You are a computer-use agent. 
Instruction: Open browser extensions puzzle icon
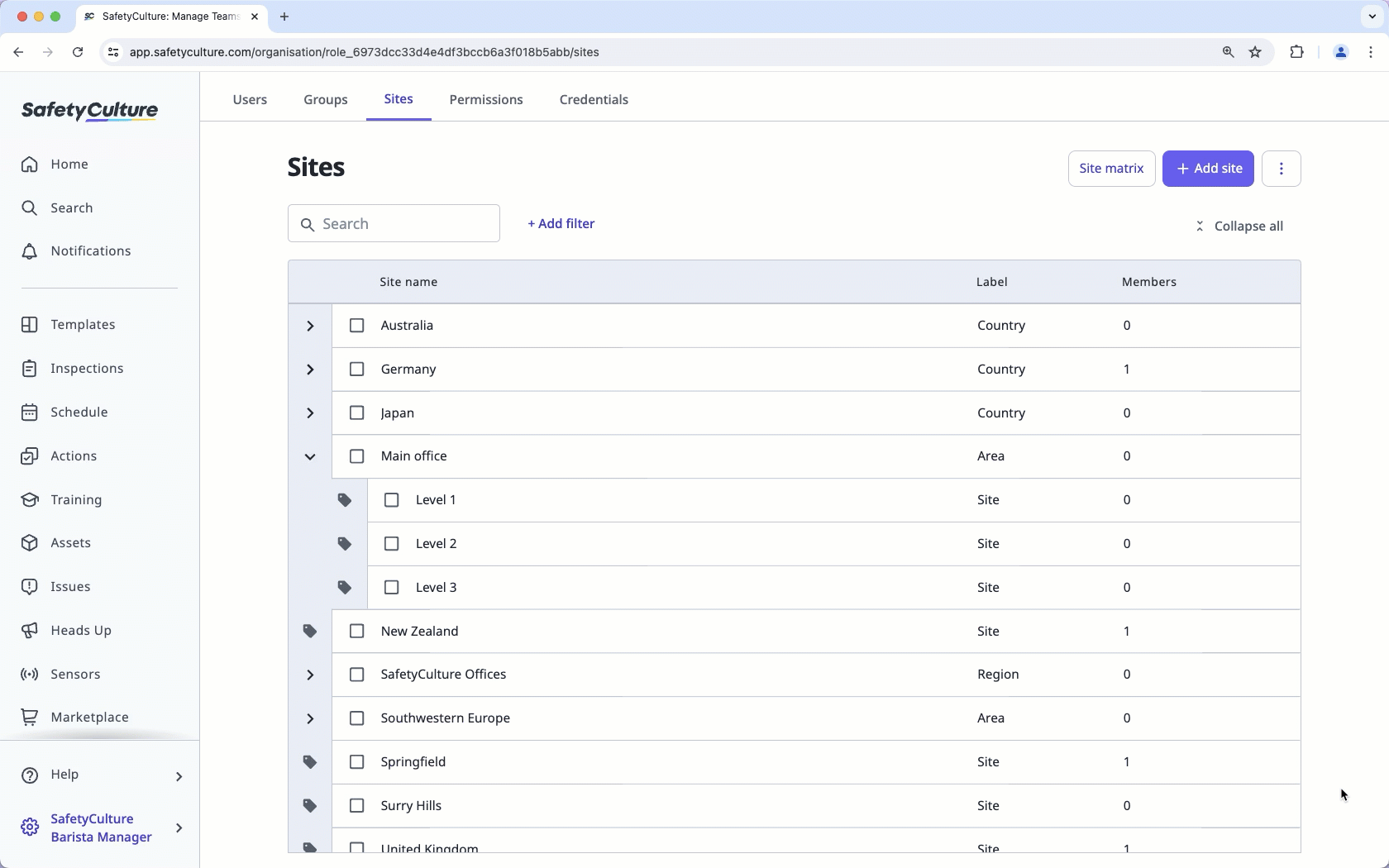coord(1296,52)
